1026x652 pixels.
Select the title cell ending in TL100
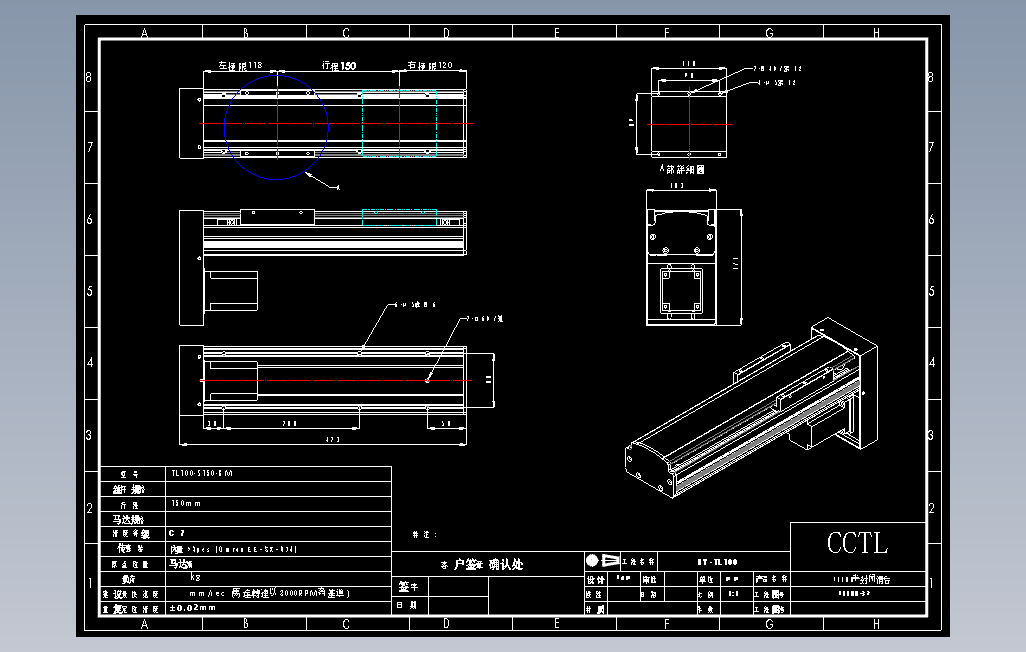click(717, 562)
